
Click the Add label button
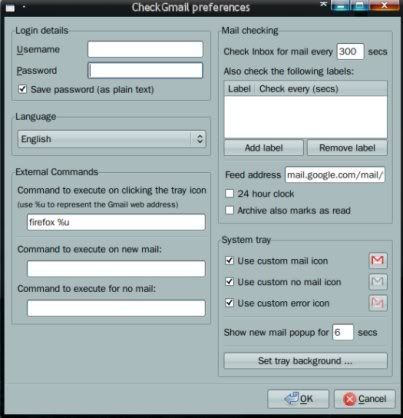point(264,148)
